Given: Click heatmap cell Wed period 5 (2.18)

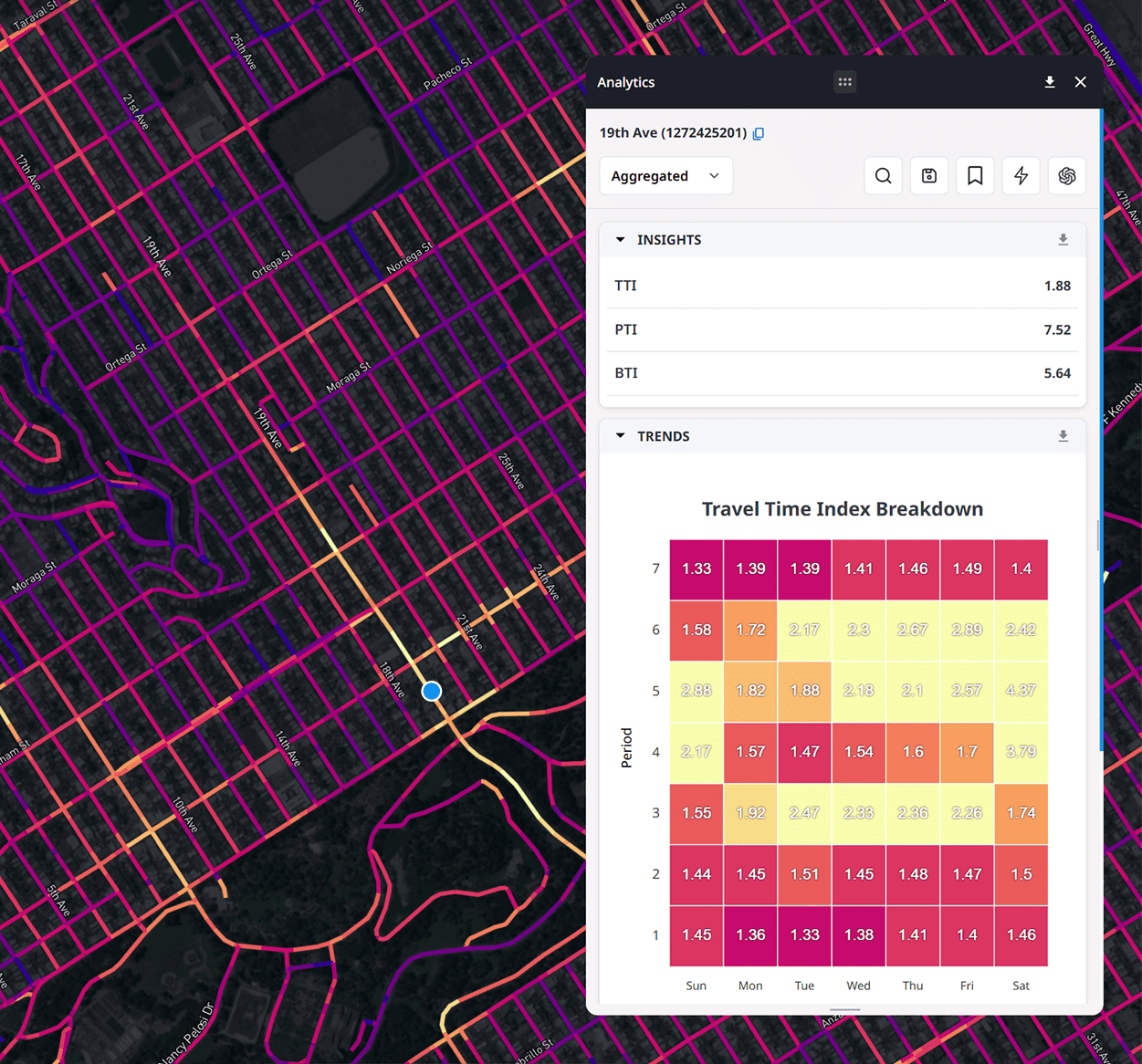Looking at the screenshot, I should tap(859, 691).
